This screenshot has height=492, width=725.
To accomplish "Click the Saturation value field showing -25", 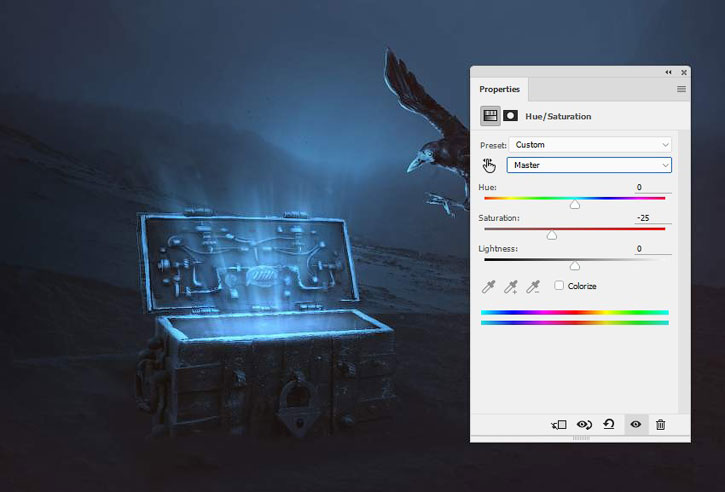I will (x=653, y=218).
